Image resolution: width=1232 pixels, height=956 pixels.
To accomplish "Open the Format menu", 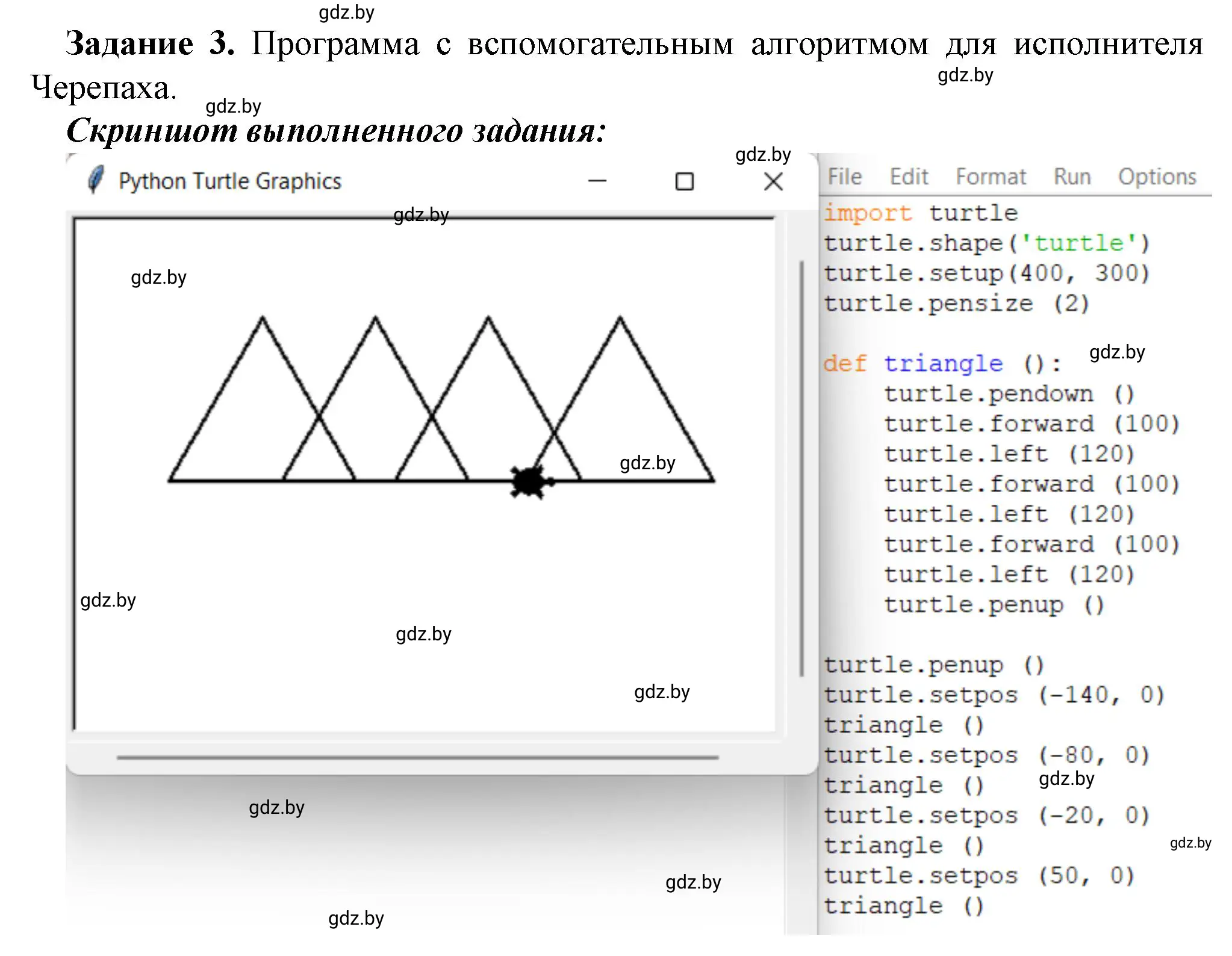I will tap(991, 177).
